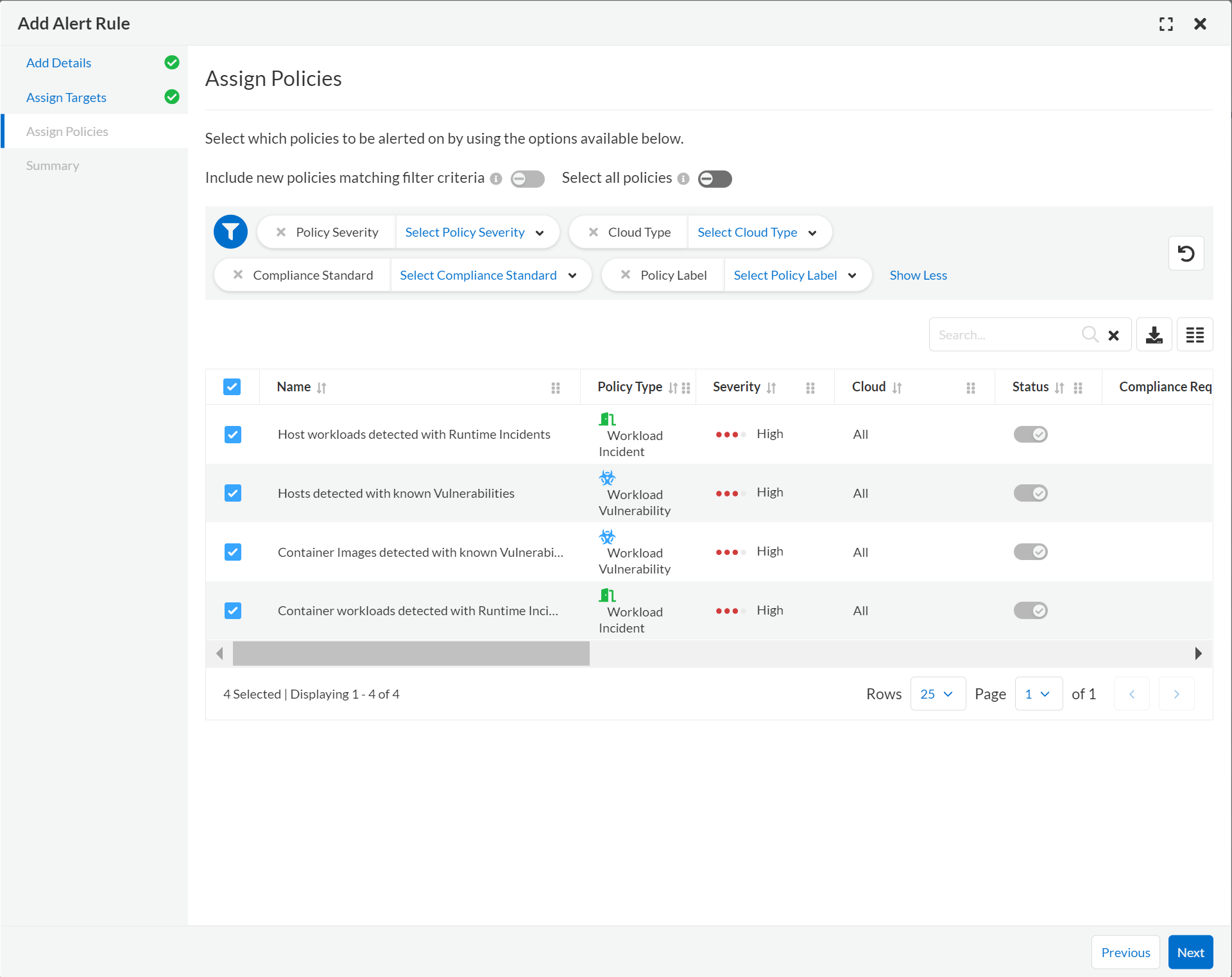Image resolution: width=1232 pixels, height=977 pixels.
Task: Toggle the Select all policies switch
Action: (715, 179)
